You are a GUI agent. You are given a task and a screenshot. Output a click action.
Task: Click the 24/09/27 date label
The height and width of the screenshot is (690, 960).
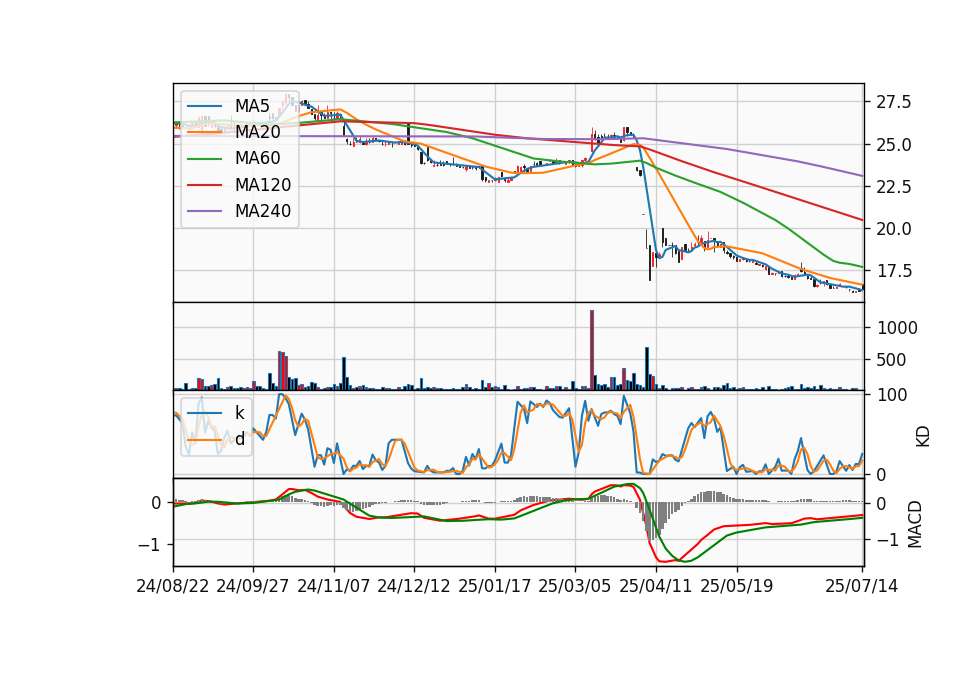(253, 586)
